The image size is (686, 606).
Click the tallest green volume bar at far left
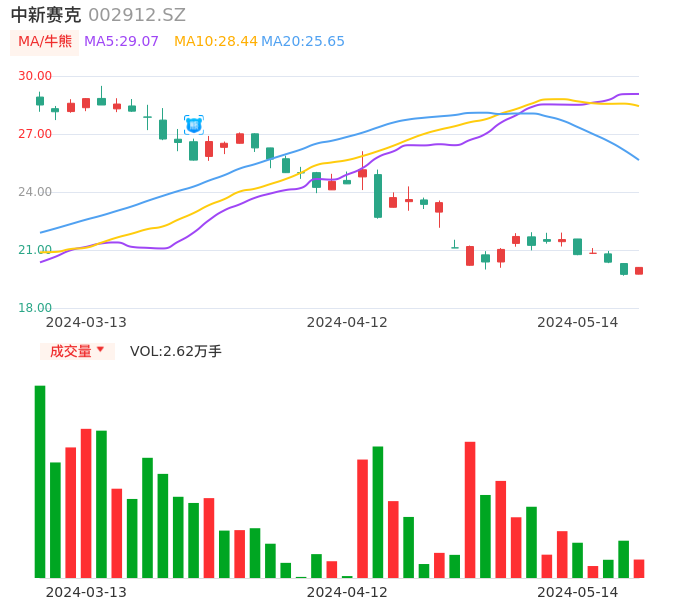[40, 480]
